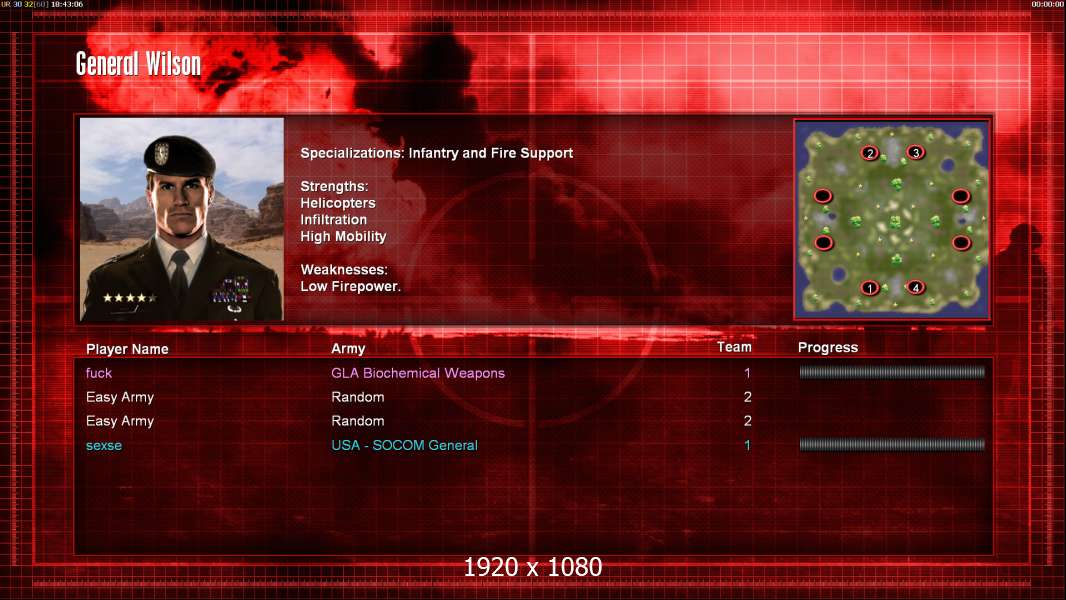Click the loading progress bar for player sexse
Viewport: 1066px width, 600px height.
[892, 444]
